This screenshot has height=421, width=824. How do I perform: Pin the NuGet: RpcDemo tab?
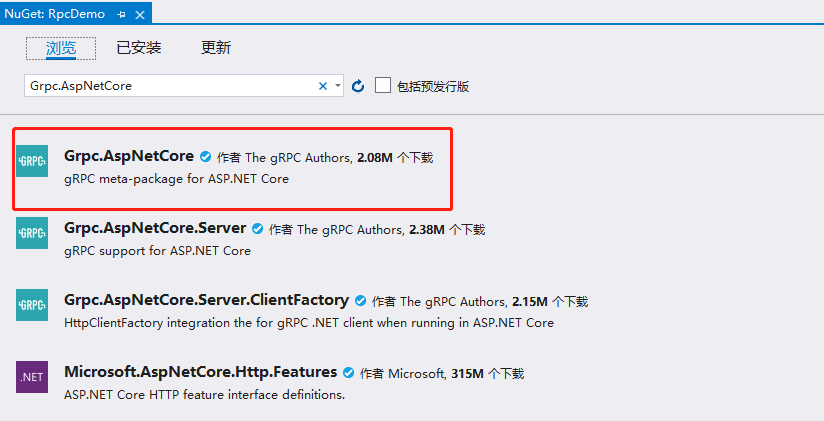click(121, 15)
